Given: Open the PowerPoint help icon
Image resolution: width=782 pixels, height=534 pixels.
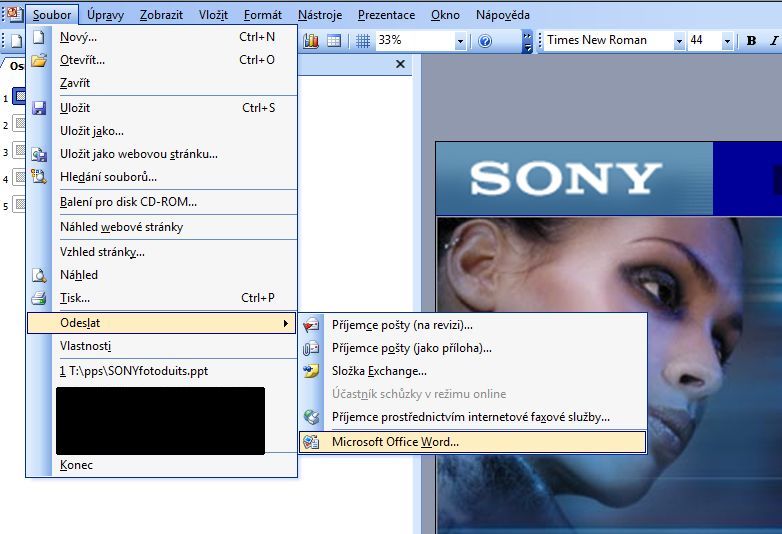Looking at the screenshot, I should point(485,41).
